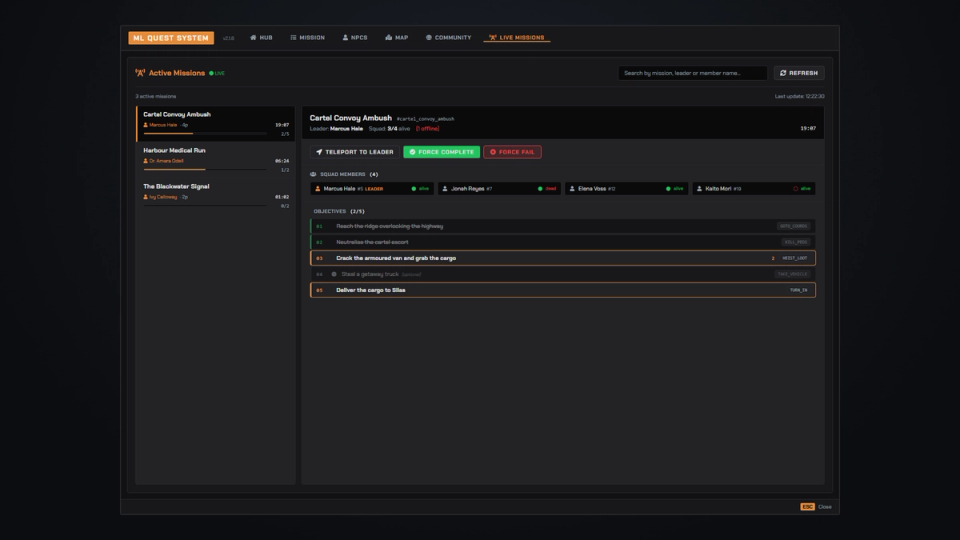Click the Active Missions antenna icon
Screen dimensions: 960x540
pyautogui.click(x=140, y=73)
